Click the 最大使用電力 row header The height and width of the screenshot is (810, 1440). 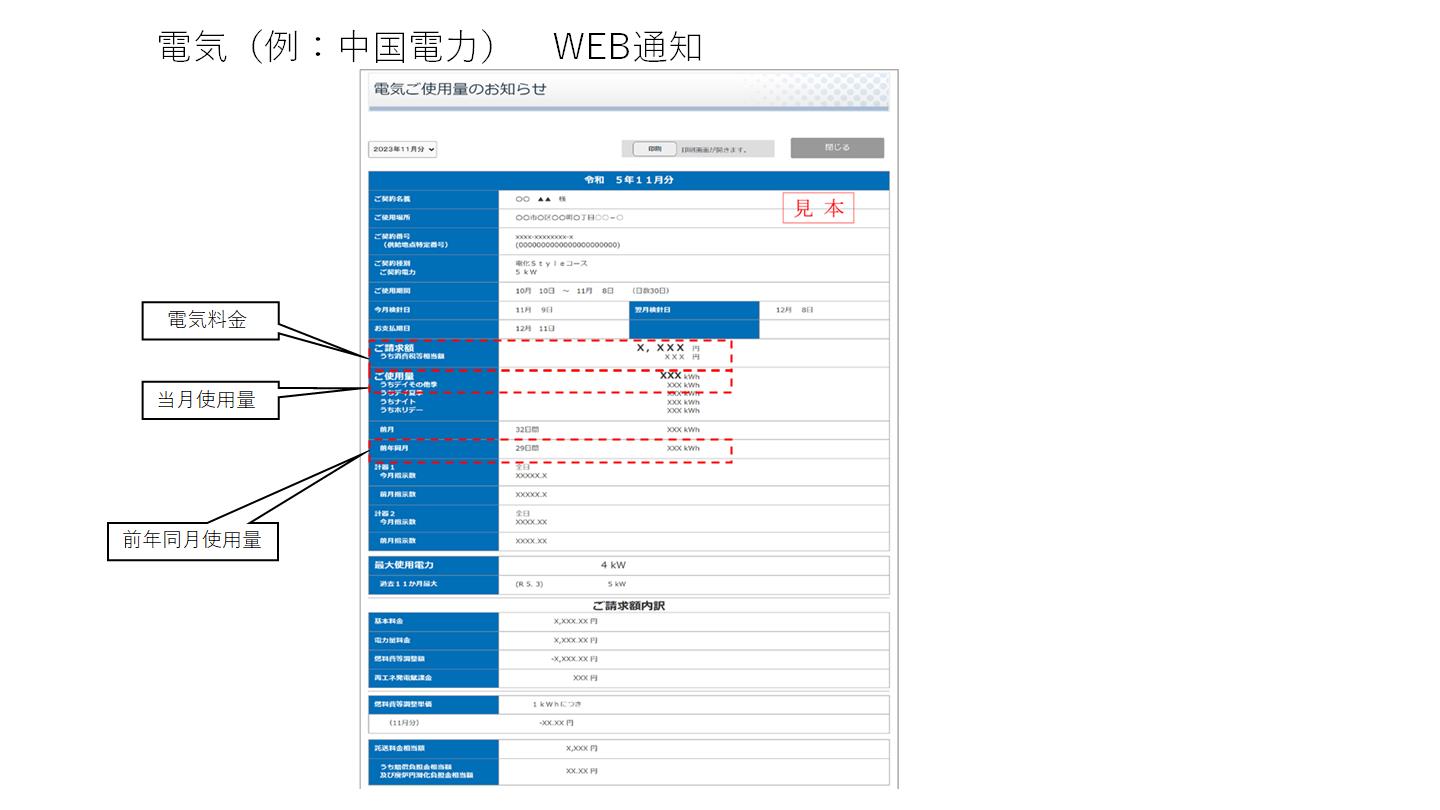pyautogui.click(x=404, y=565)
